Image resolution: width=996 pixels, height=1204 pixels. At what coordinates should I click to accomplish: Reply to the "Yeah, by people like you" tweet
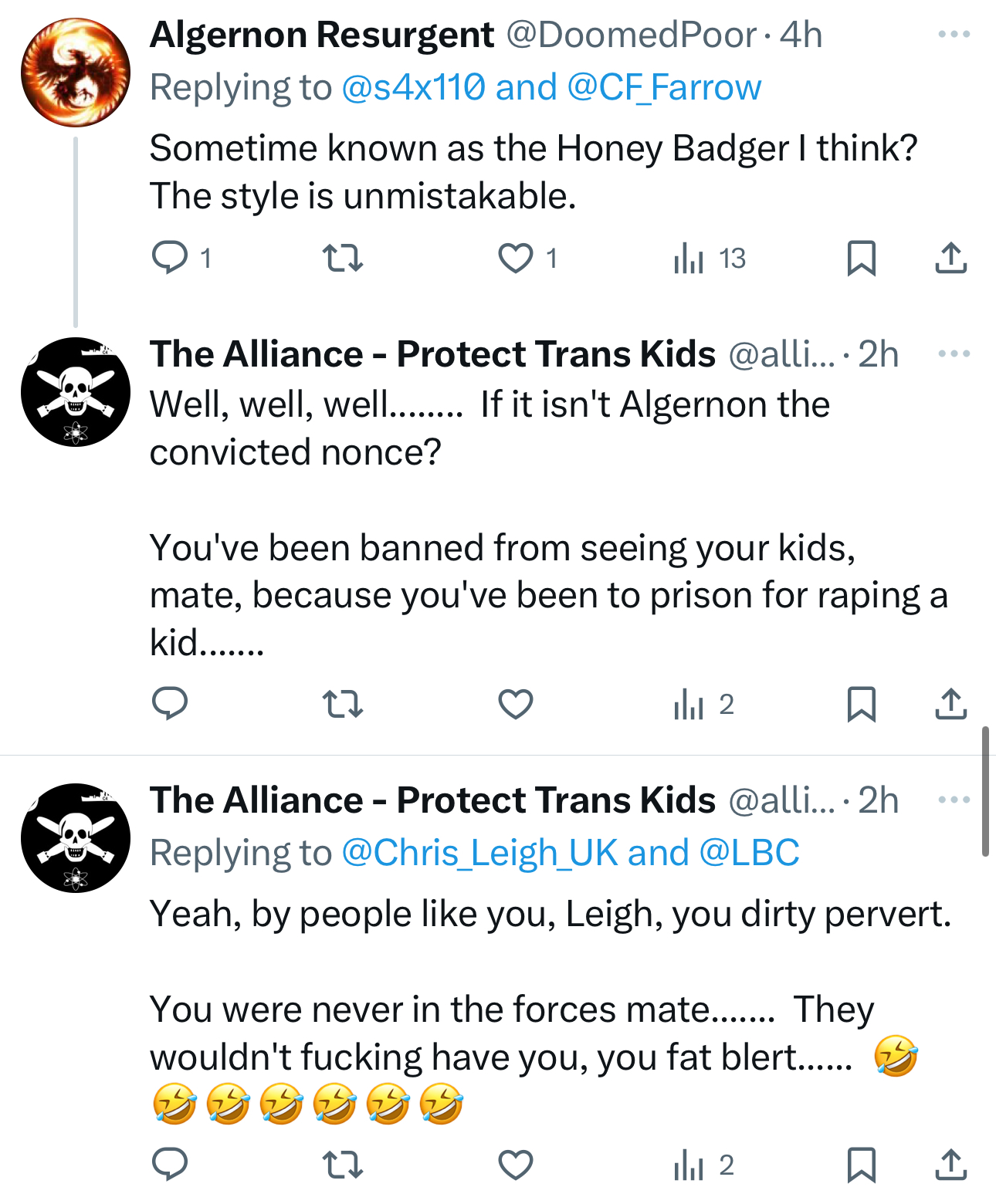pyautogui.click(x=170, y=1165)
